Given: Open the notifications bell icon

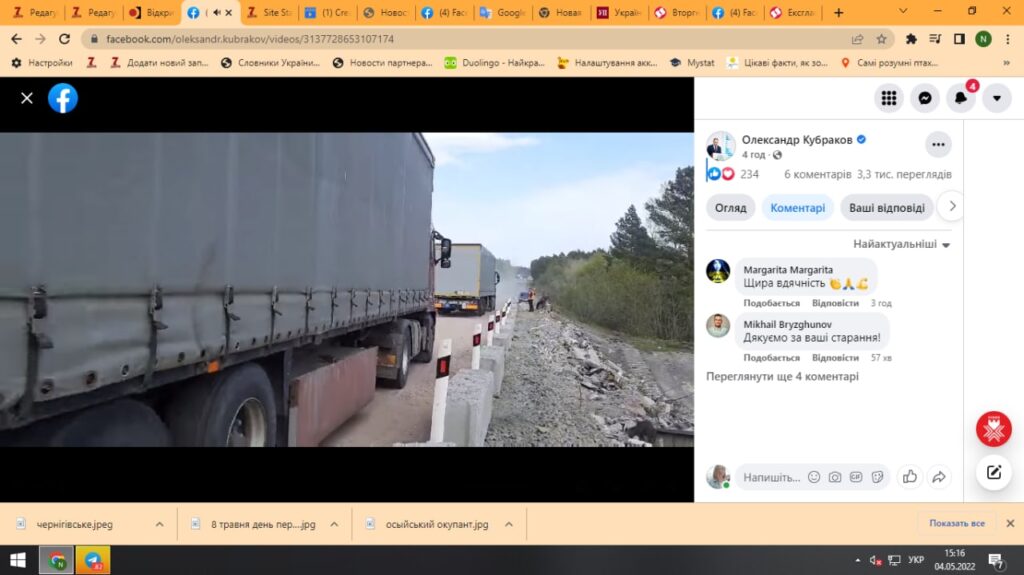Looking at the screenshot, I should pyautogui.click(x=961, y=98).
